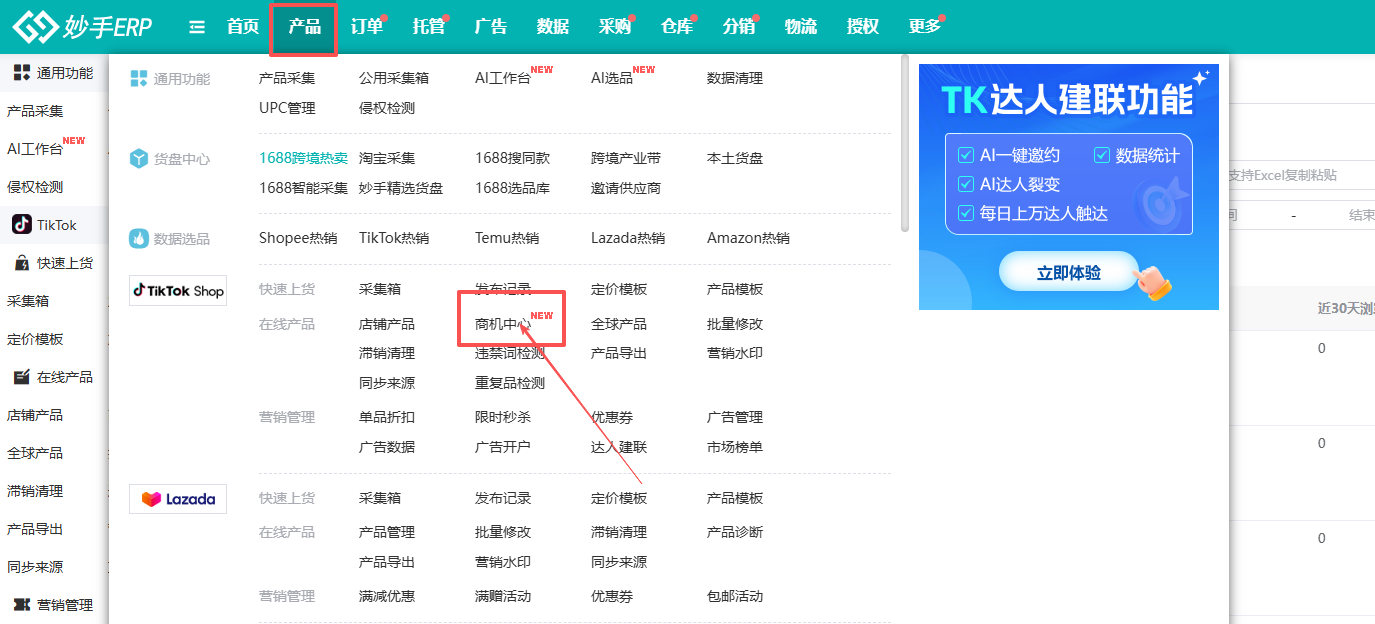Open 公用采集箱 in the menu
Viewport: 1375px width, 624px height.
tap(394, 78)
